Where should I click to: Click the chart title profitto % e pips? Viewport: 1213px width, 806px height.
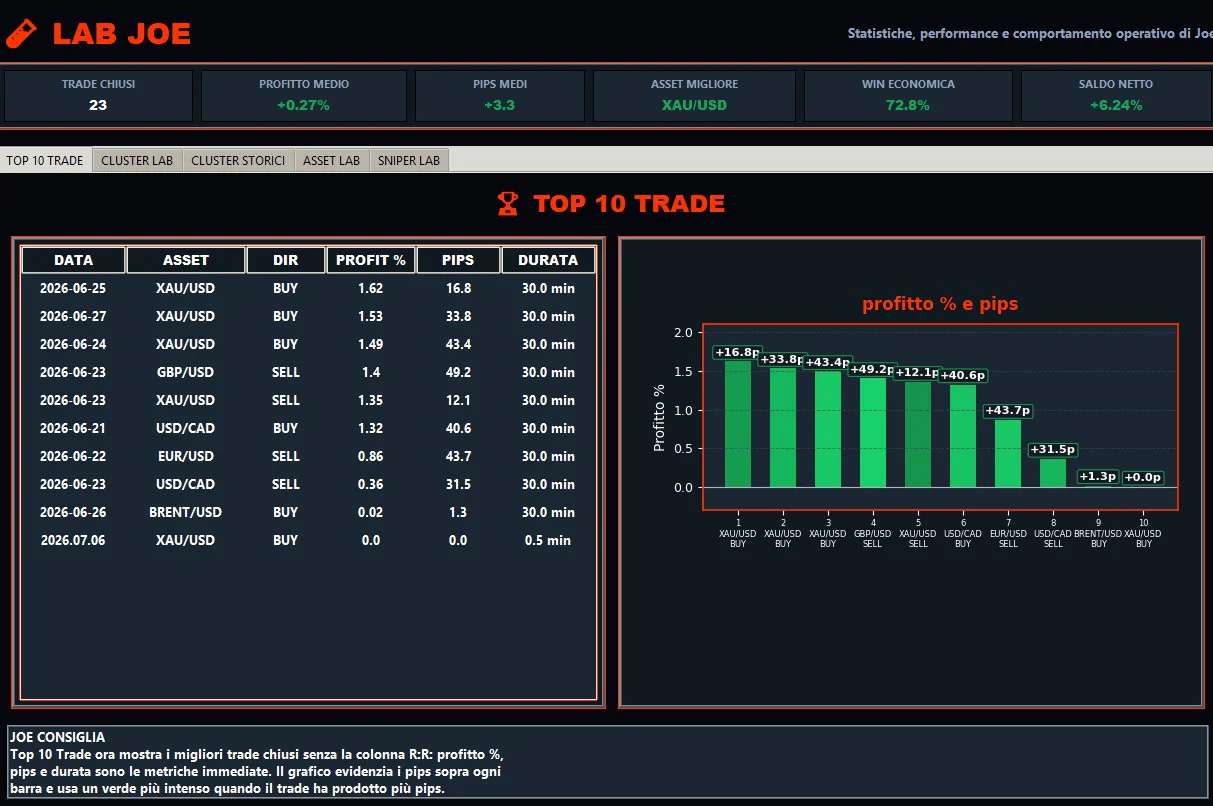(940, 303)
